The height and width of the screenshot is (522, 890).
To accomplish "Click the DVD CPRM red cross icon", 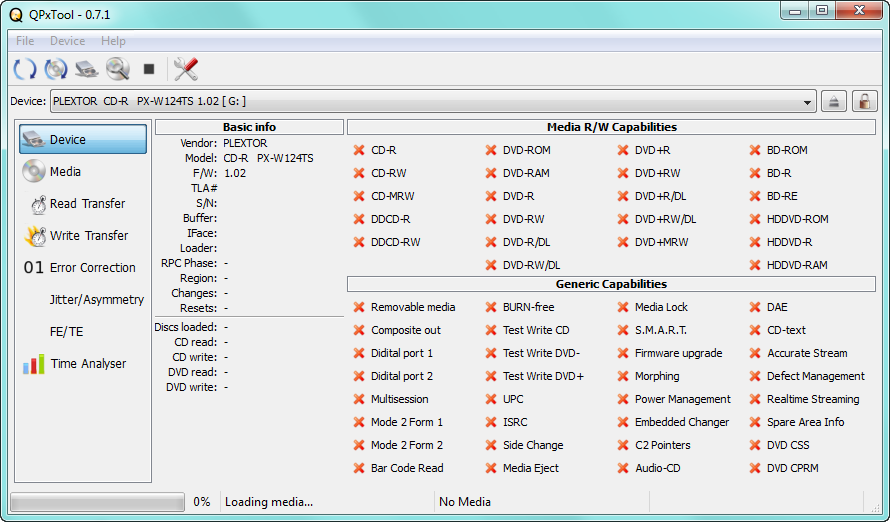I will 755,468.
